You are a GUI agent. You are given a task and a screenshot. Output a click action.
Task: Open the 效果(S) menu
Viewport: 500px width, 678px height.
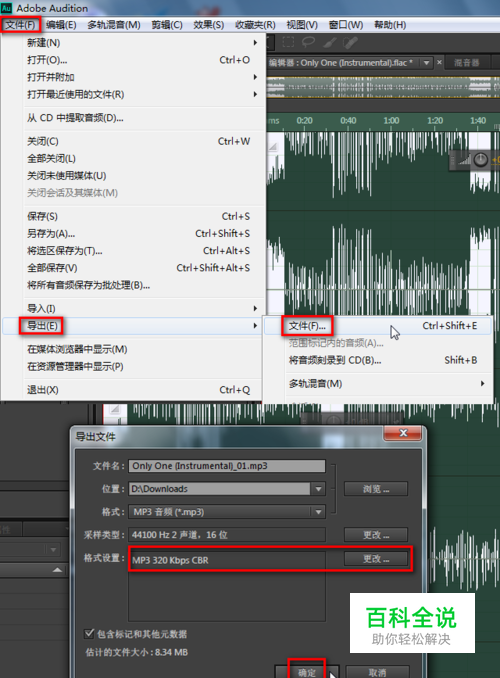pos(208,25)
